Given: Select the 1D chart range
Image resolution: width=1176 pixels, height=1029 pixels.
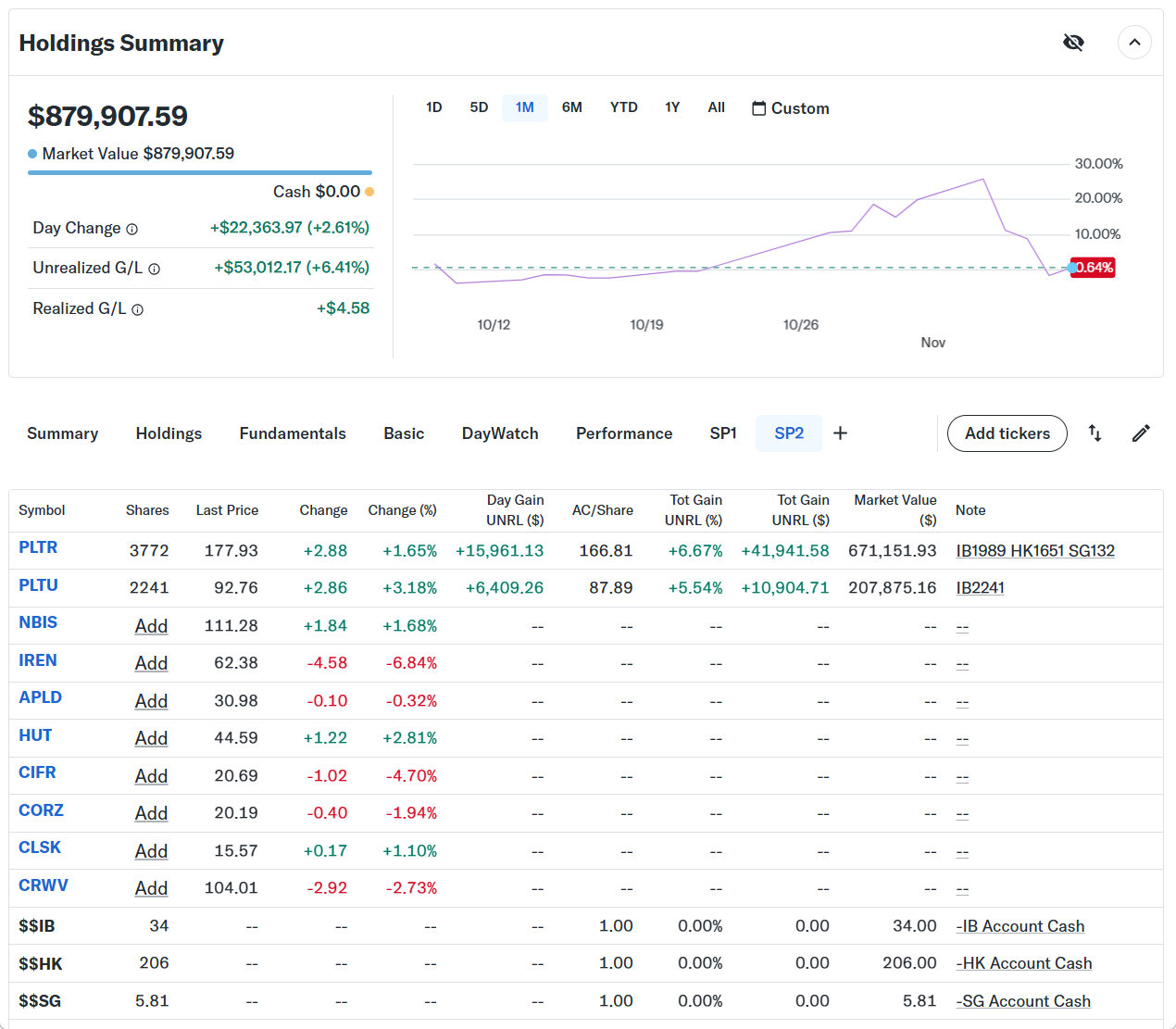Looking at the screenshot, I should (x=433, y=107).
